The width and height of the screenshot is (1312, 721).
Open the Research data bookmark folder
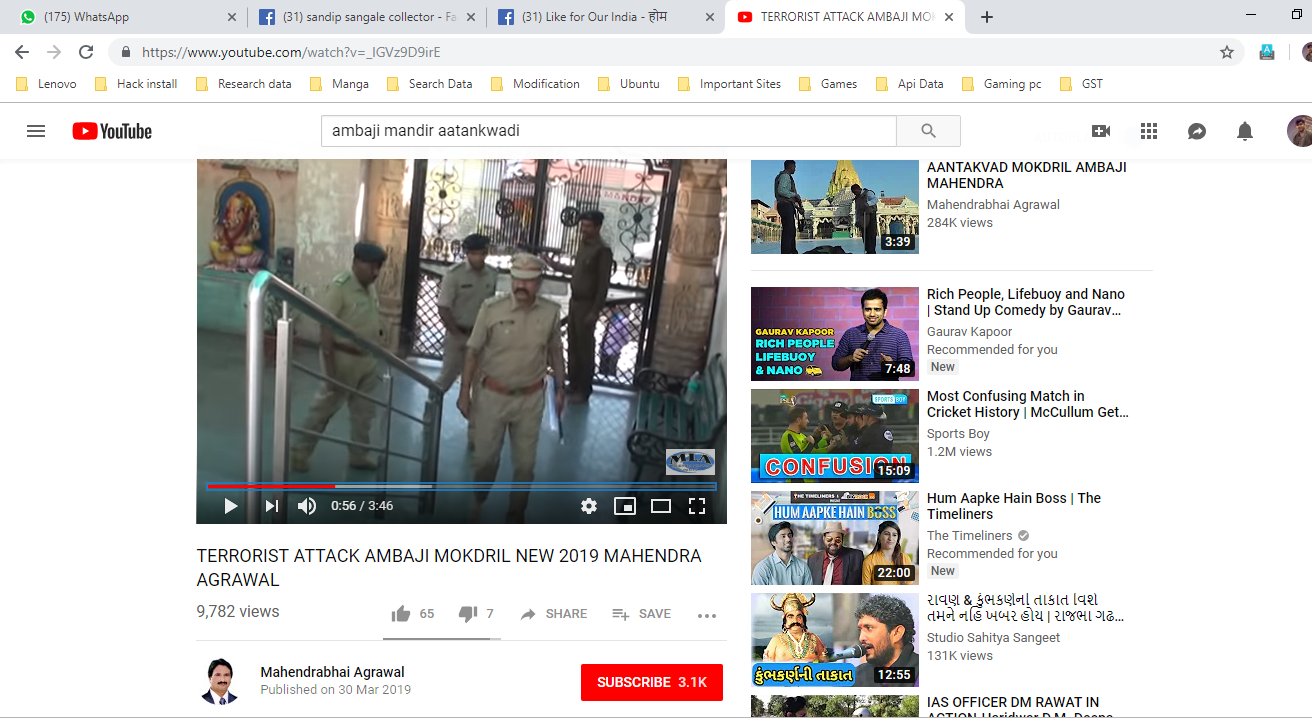(x=244, y=84)
